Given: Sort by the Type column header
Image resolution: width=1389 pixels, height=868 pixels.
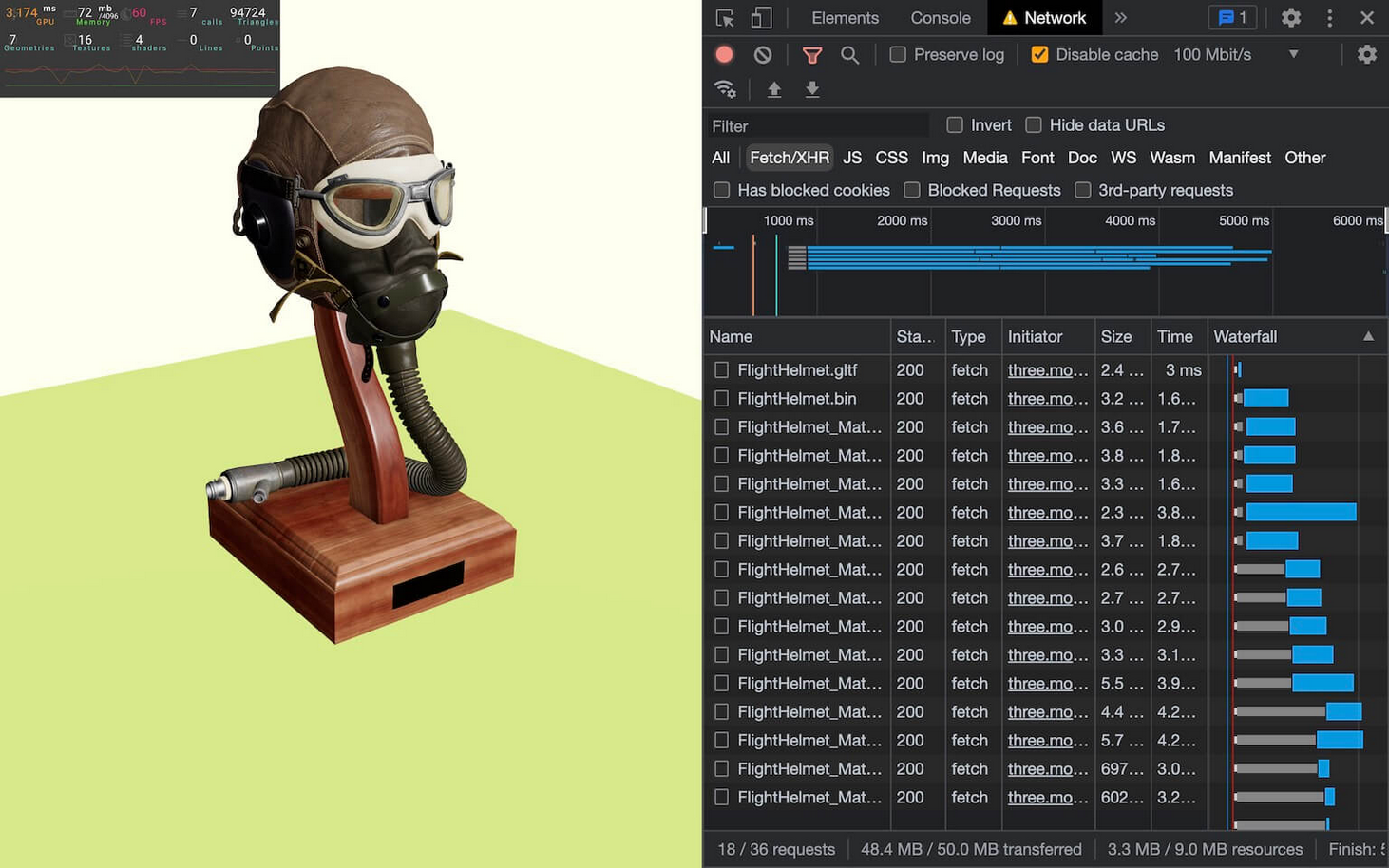Looking at the screenshot, I should point(974,336).
